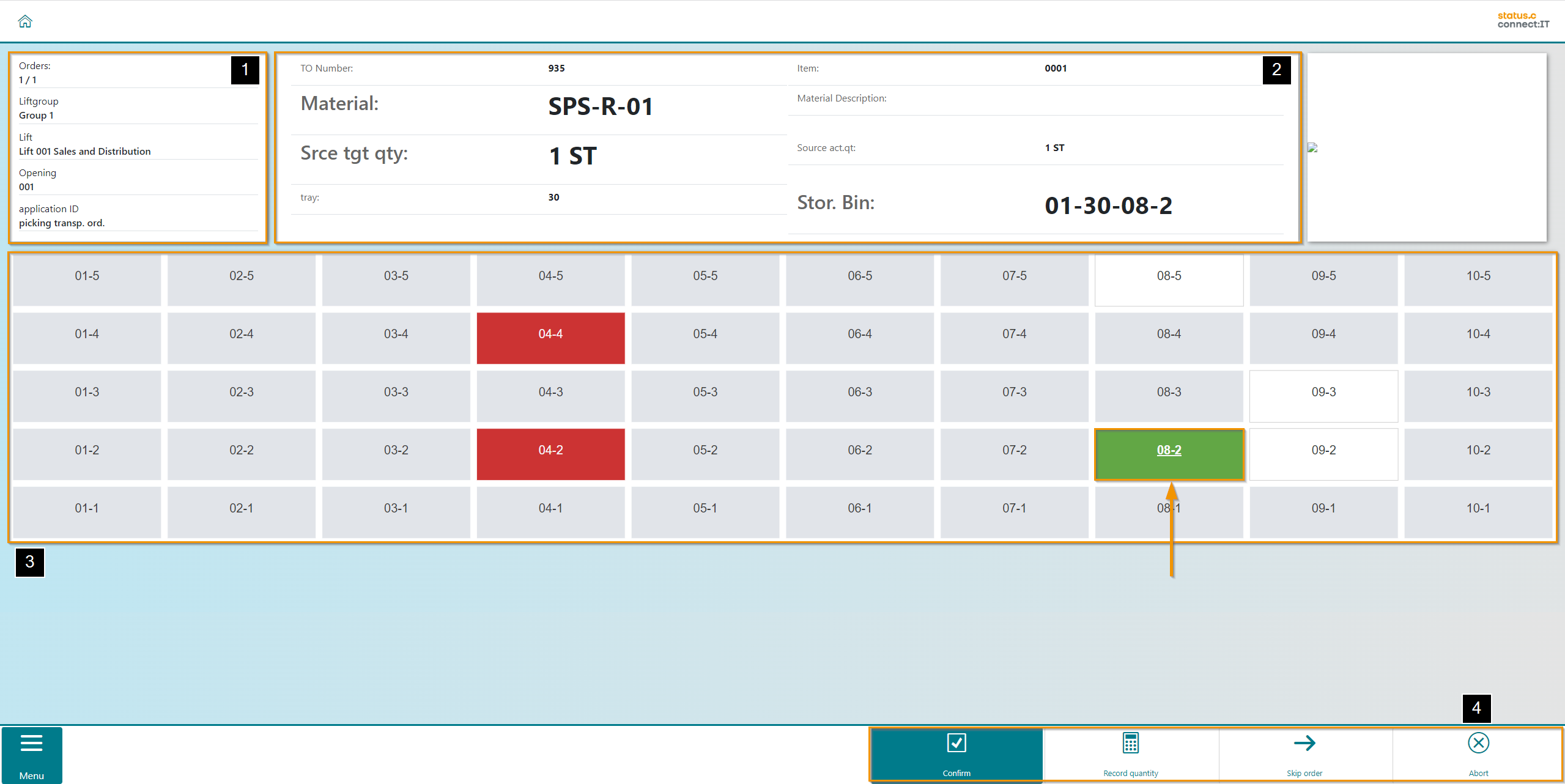Click the broken image placeholder icon
Viewport: 1565px width, 784px height.
[1312, 147]
